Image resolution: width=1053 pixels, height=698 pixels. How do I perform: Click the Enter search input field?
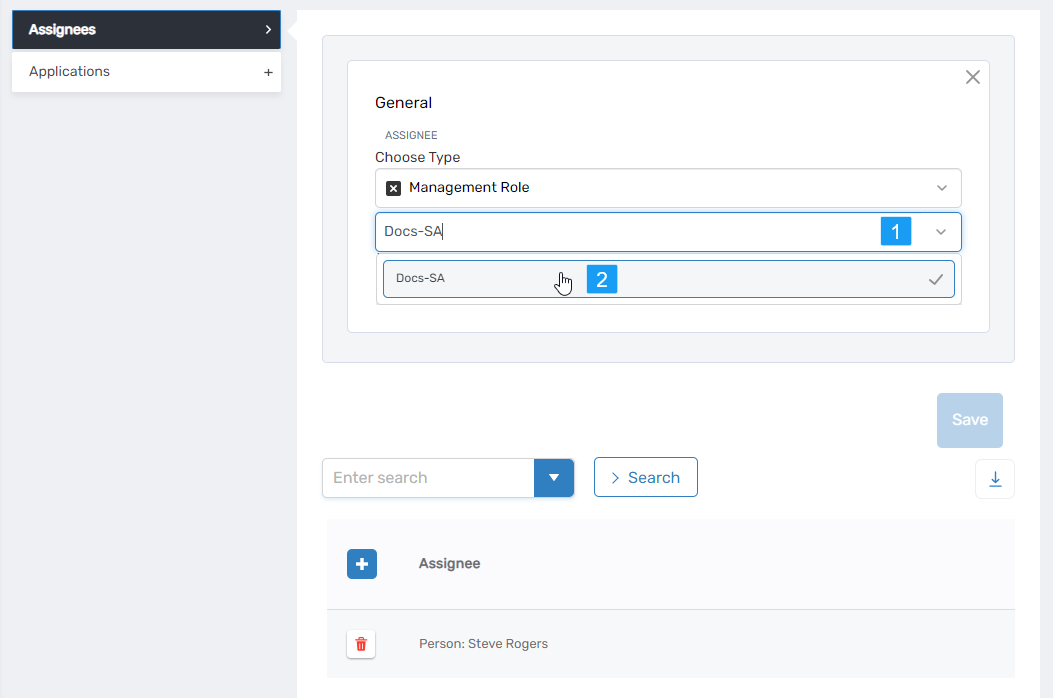(x=430, y=477)
